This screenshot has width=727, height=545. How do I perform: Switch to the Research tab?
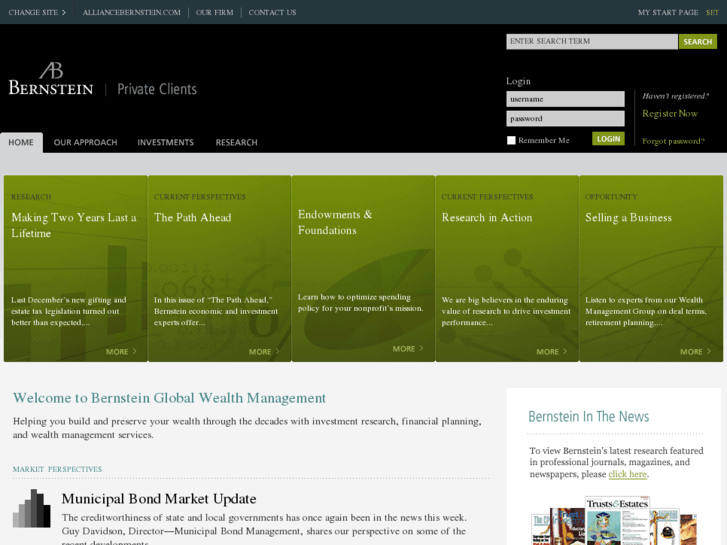(236, 142)
